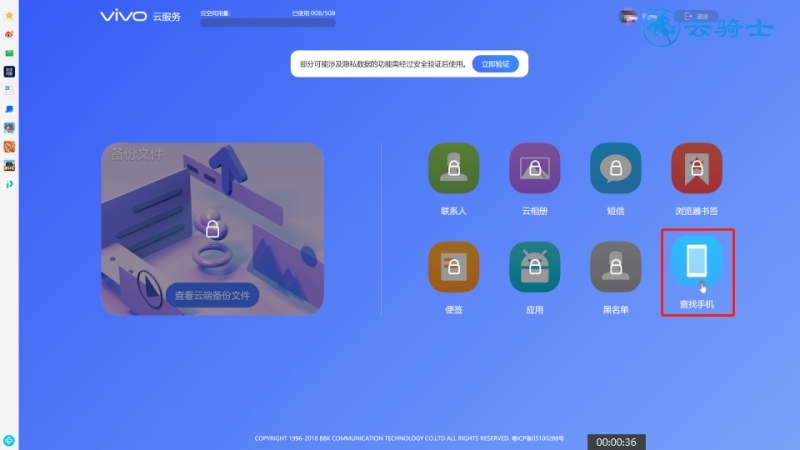Click the blue letter P icon in sidebar
This screenshot has width=800, height=450.
9,184
